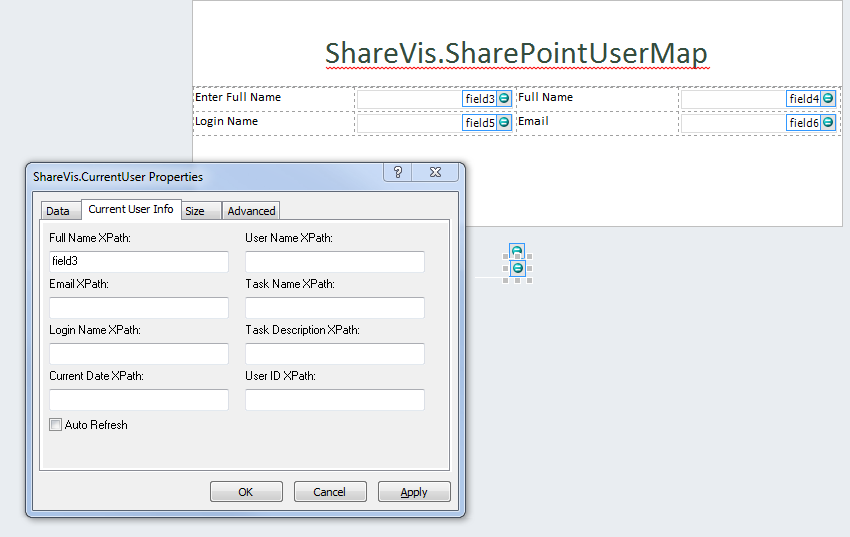This screenshot has width=850, height=537.
Task: Click the Full Name form label
Action: click(545, 97)
